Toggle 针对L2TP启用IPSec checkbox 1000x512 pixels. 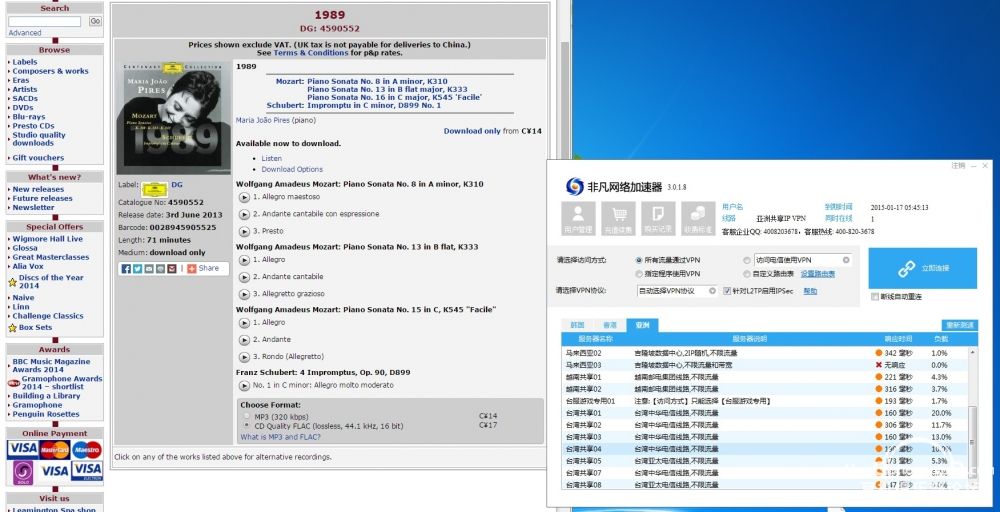point(727,291)
